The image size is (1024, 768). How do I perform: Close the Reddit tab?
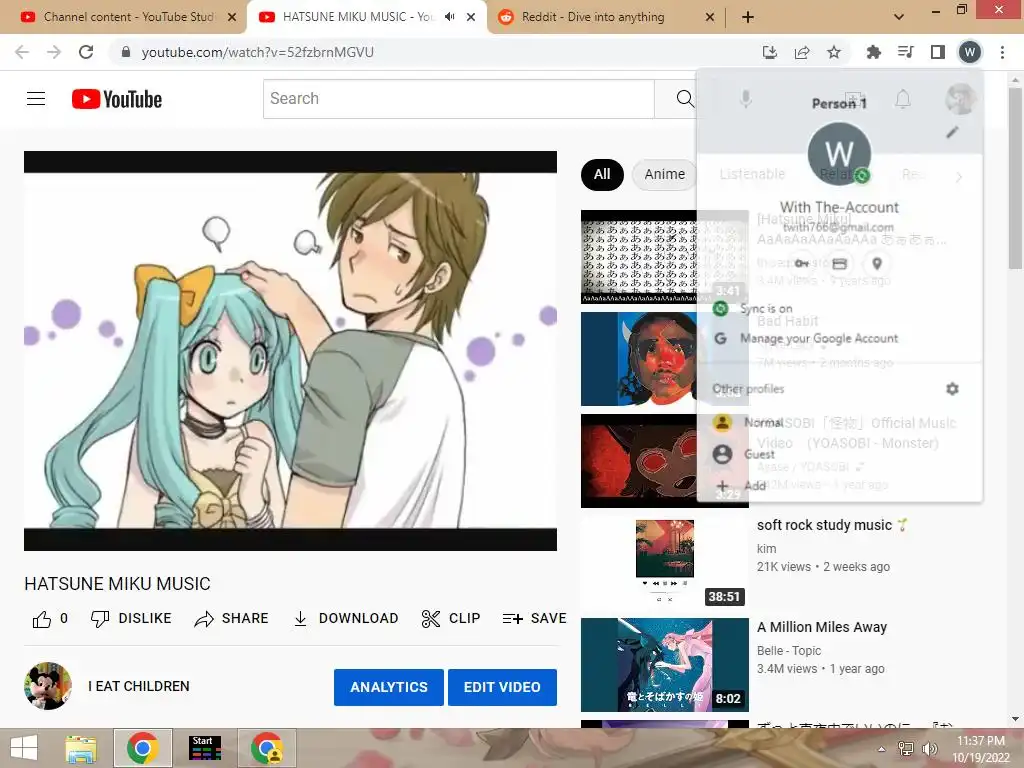[x=710, y=17]
